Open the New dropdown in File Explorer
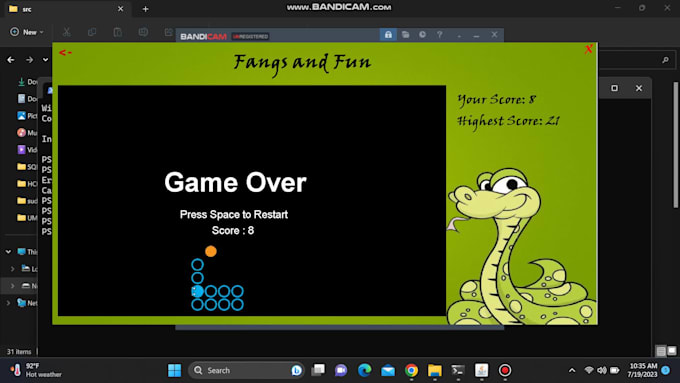Image resolution: width=680 pixels, height=383 pixels. point(27,32)
